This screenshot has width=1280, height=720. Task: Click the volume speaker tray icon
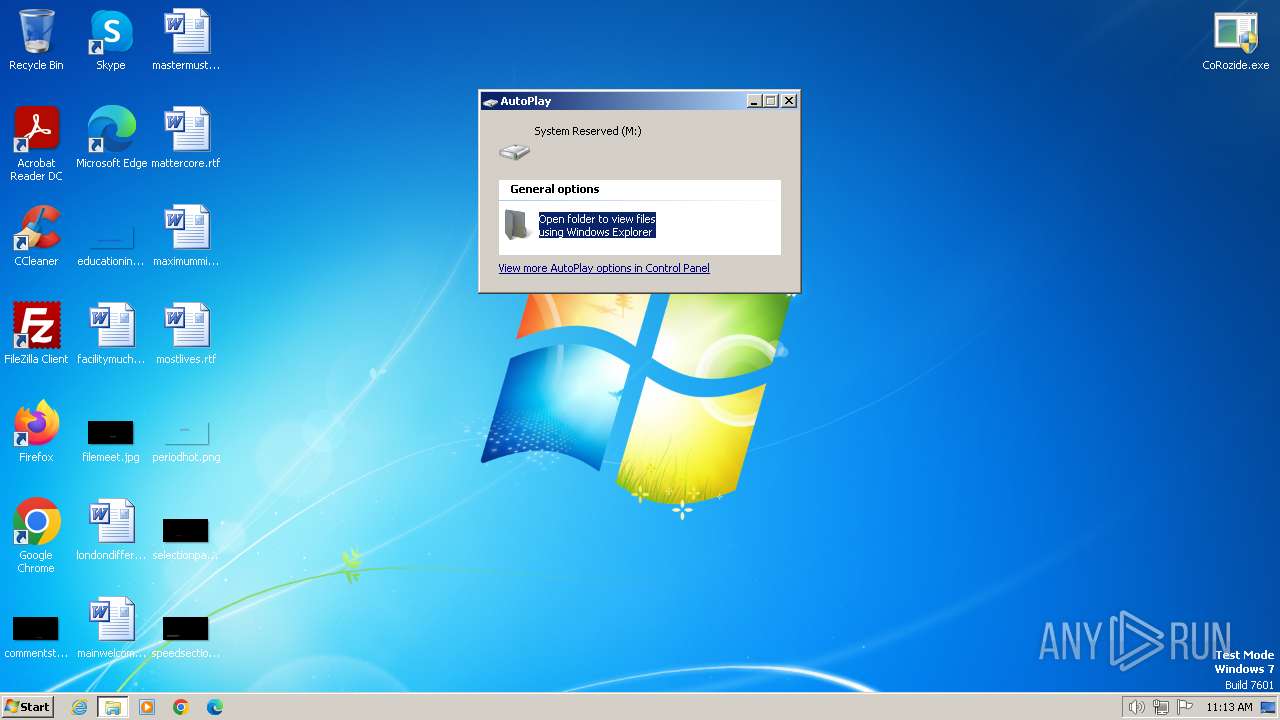pyautogui.click(x=1136, y=707)
